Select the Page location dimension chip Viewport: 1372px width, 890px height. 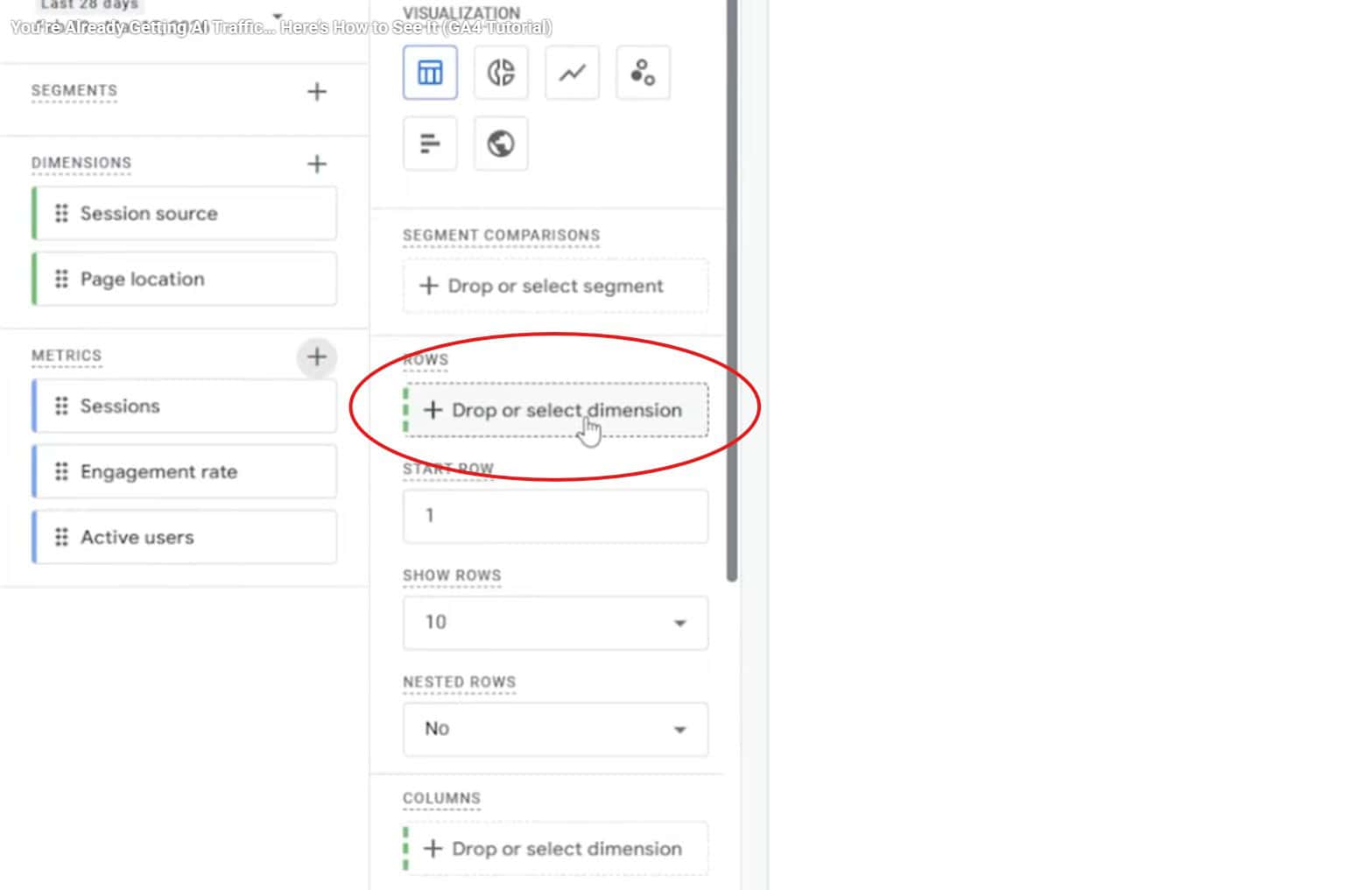pyautogui.click(x=184, y=279)
